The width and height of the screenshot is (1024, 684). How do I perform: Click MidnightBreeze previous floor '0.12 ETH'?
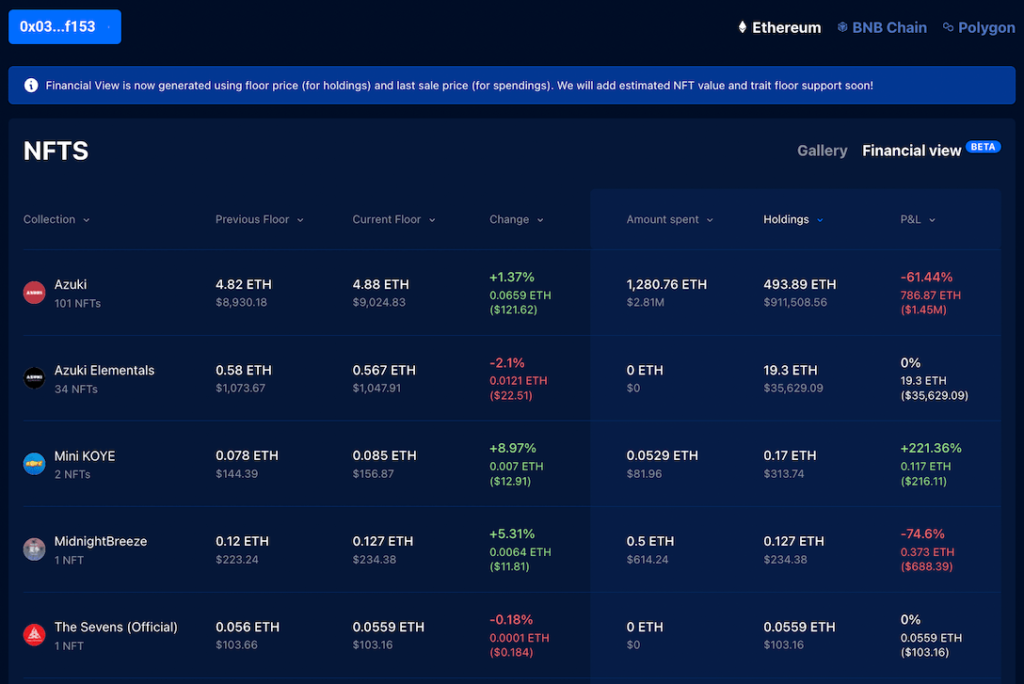[x=242, y=541]
